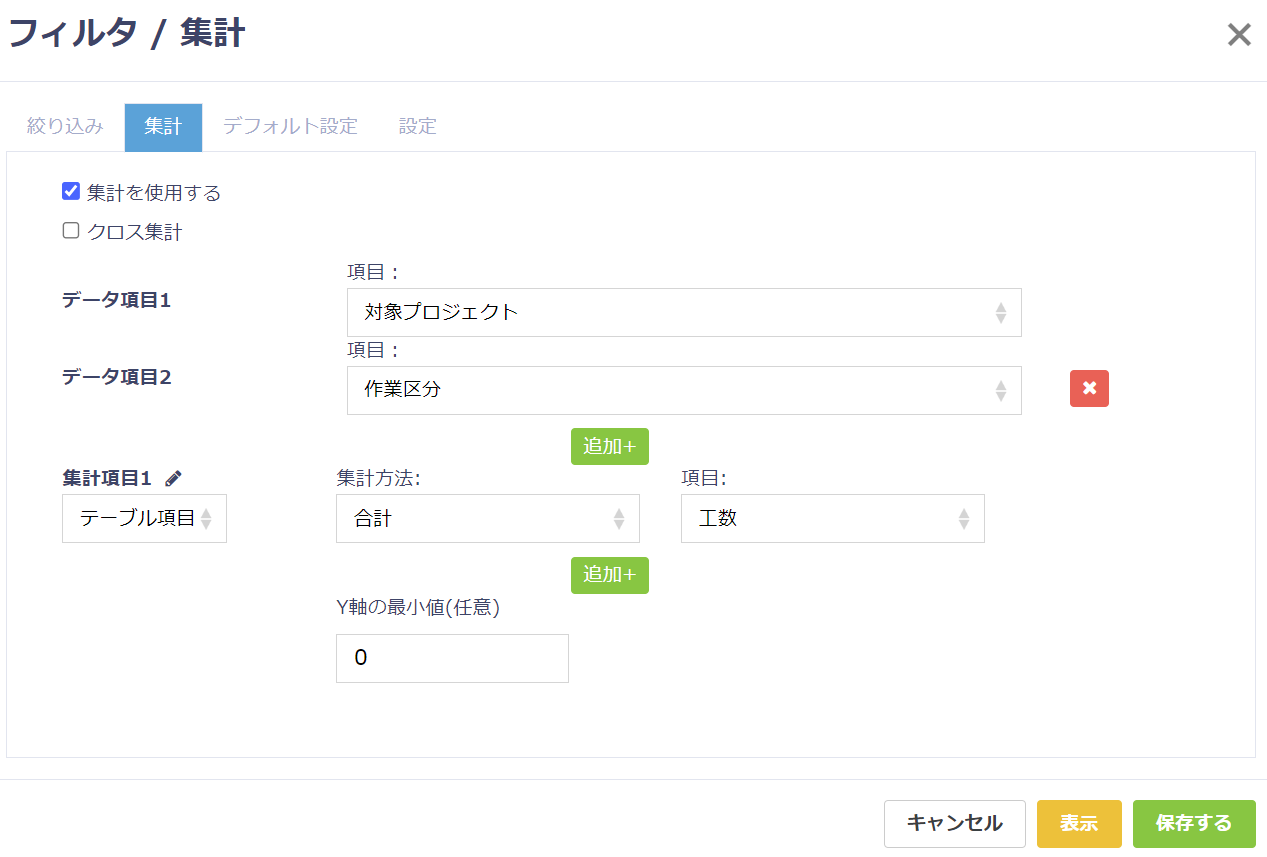Screen dimensions: 1267x857
Task: Select the 集計 tab
Action: click(163, 127)
